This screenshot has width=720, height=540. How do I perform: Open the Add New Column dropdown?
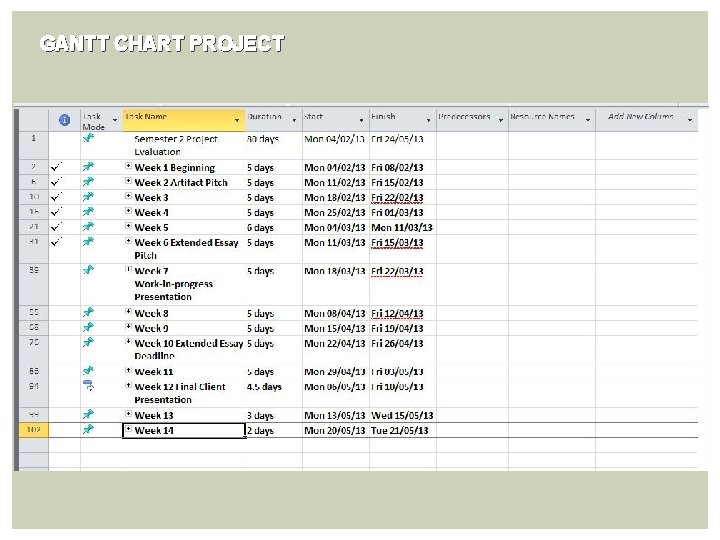(690, 120)
